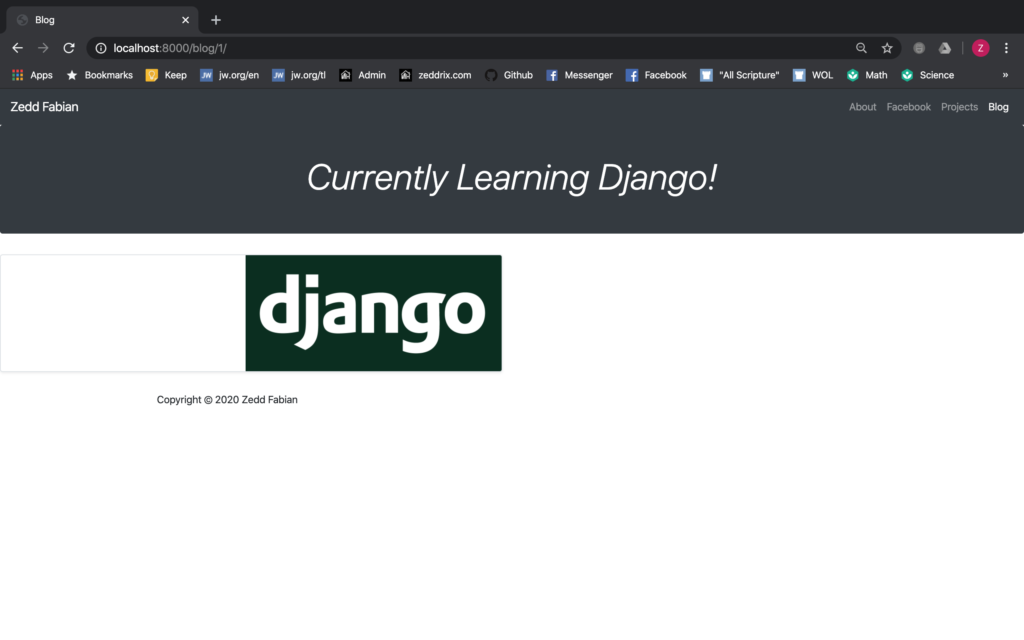Open the grey circular extension icon
1024x640 pixels.
919,48
